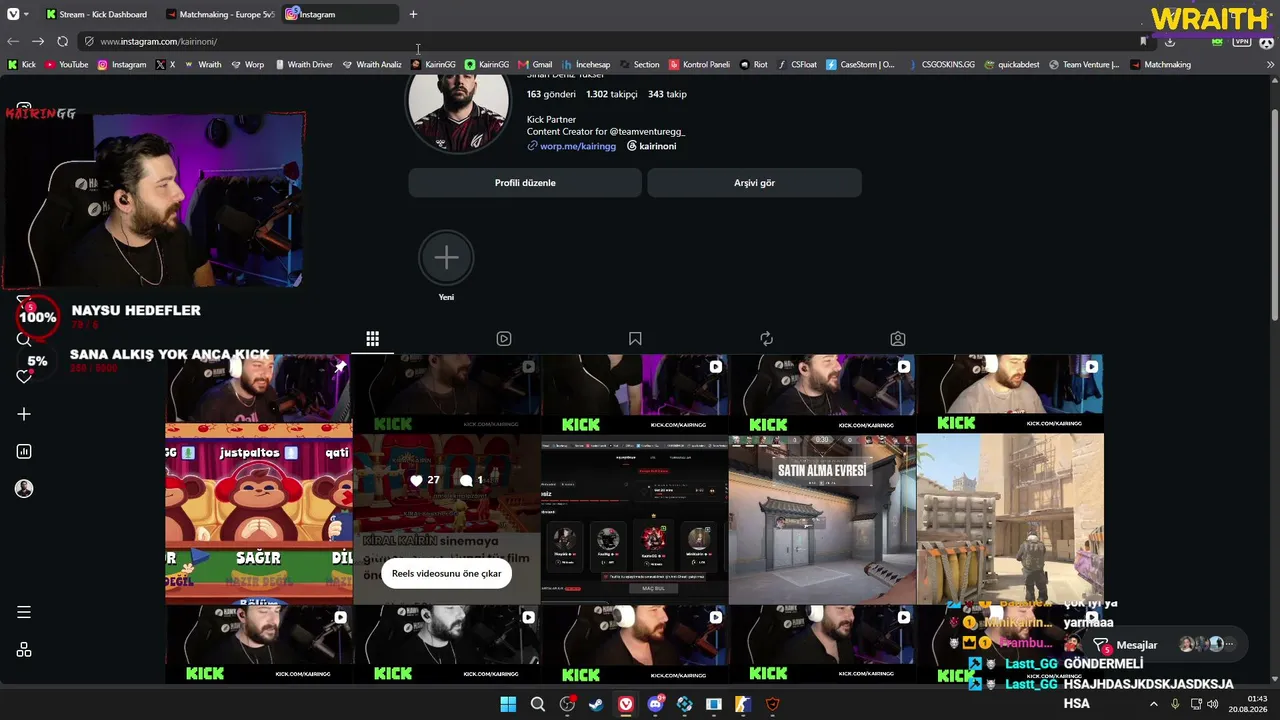Switch to the posts grid tab
Viewport: 1280px width, 720px height.
[372, 339]
